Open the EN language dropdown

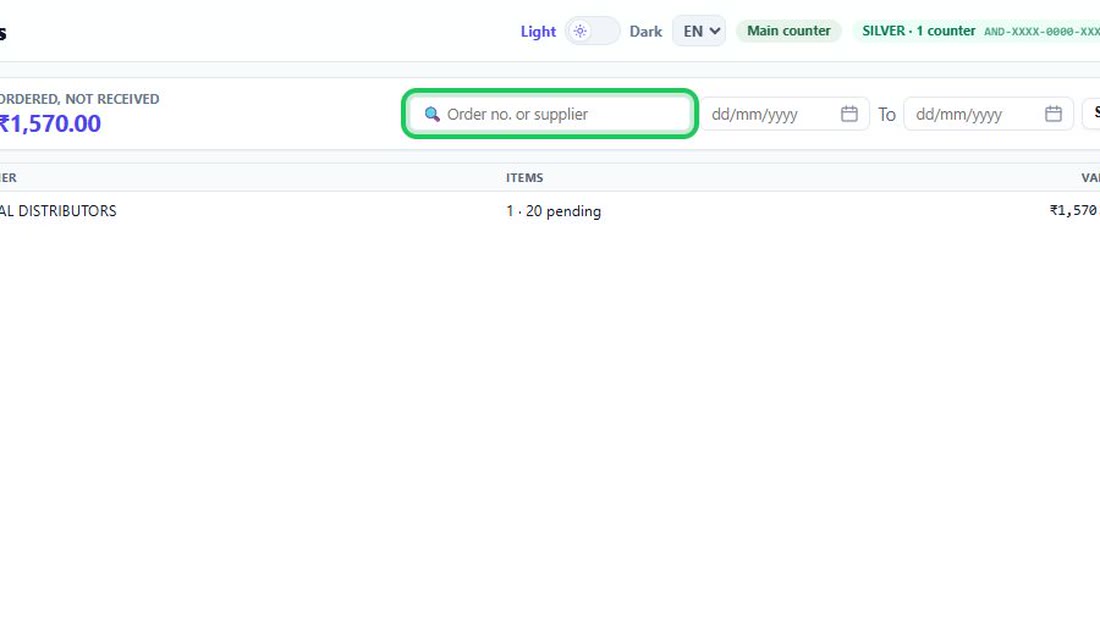pyautogui.click(x=699, y=31)
